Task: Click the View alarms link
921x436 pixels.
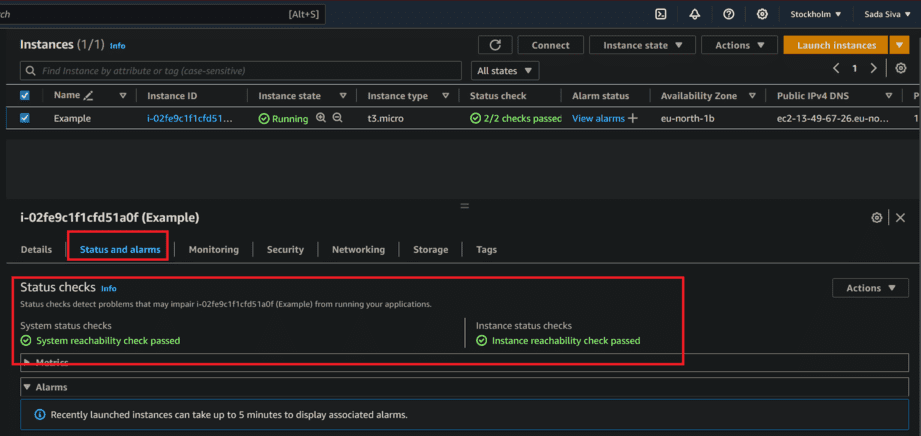Action: (x=599, y=118)
